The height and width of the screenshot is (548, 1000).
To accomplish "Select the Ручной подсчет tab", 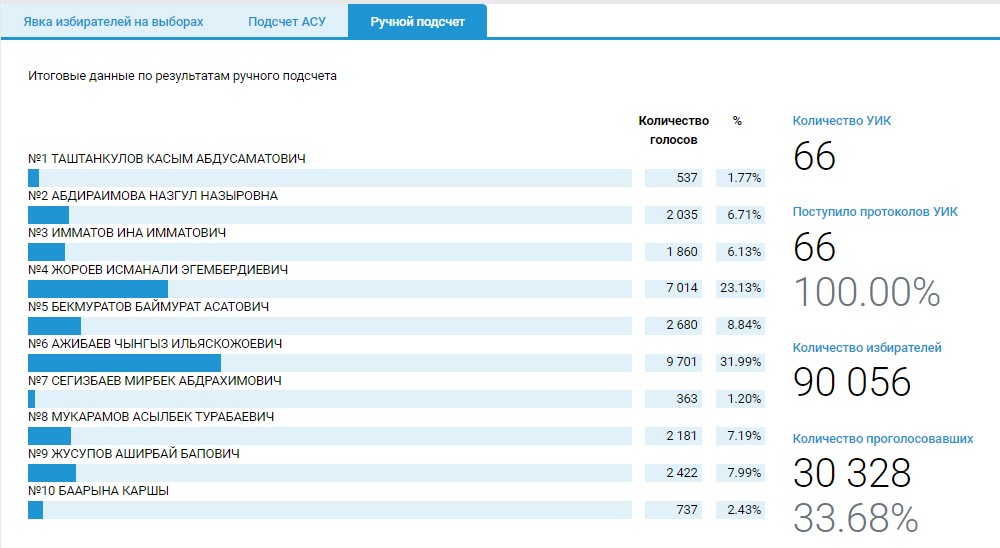I will click(417, 22).
